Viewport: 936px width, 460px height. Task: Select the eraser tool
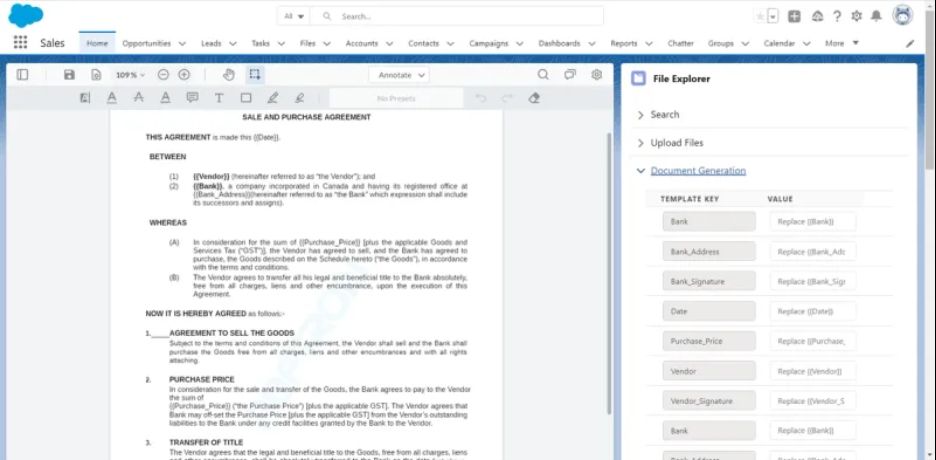[534, 98]
